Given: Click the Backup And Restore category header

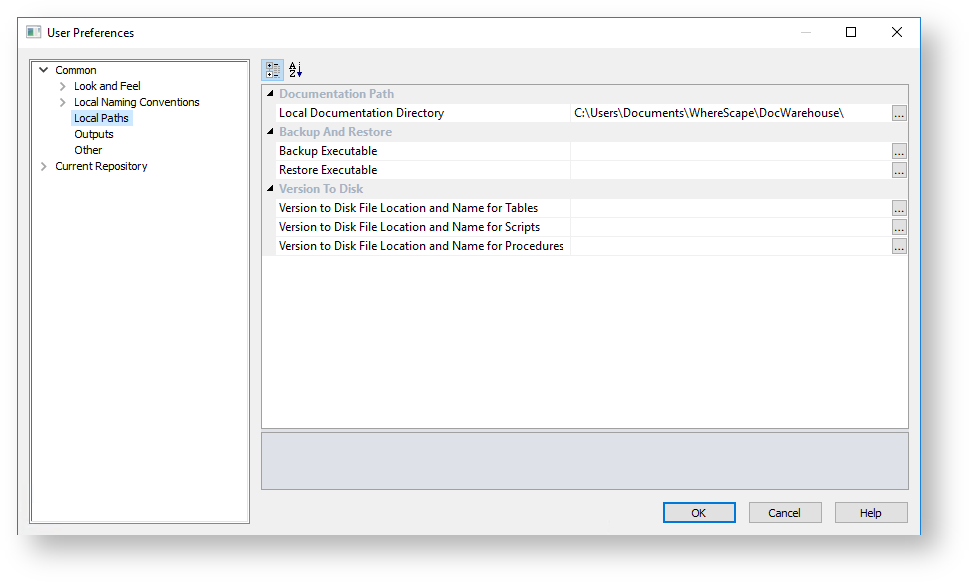Looking at the screenshot, I should click(335, 132).
